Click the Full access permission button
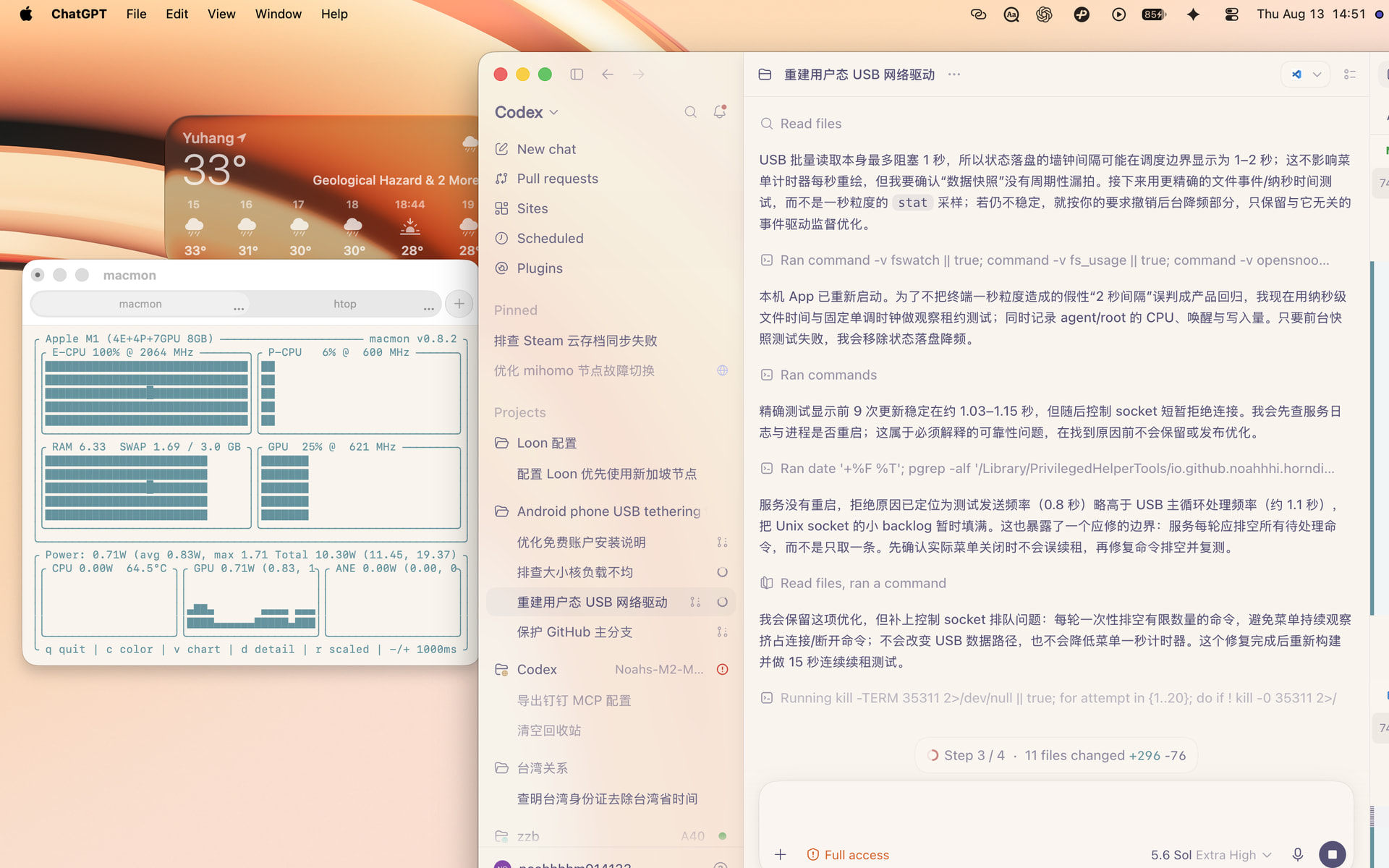The image size is (1389, 868). click(848, 855)
